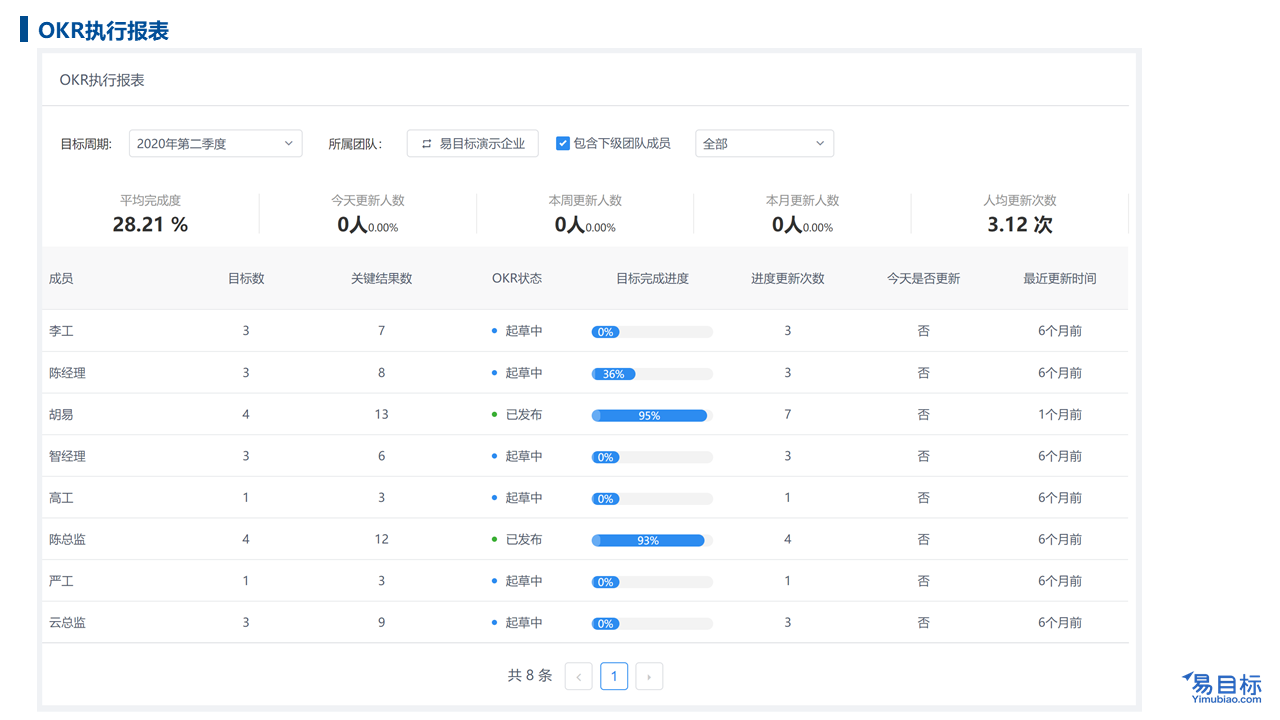Click the 本周更新人数 statistic label
The height and width of the screenshot is (720, 1280).
click(x=585, y=200)
